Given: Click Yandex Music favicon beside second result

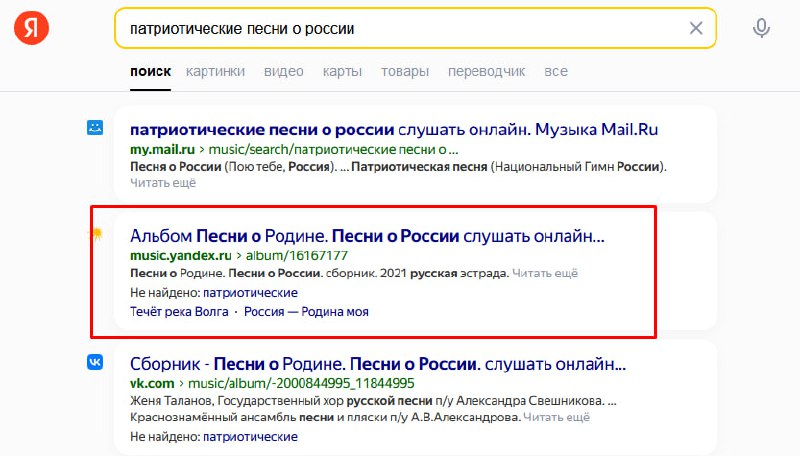Looking at the screenshot, I should click(95, 234).
